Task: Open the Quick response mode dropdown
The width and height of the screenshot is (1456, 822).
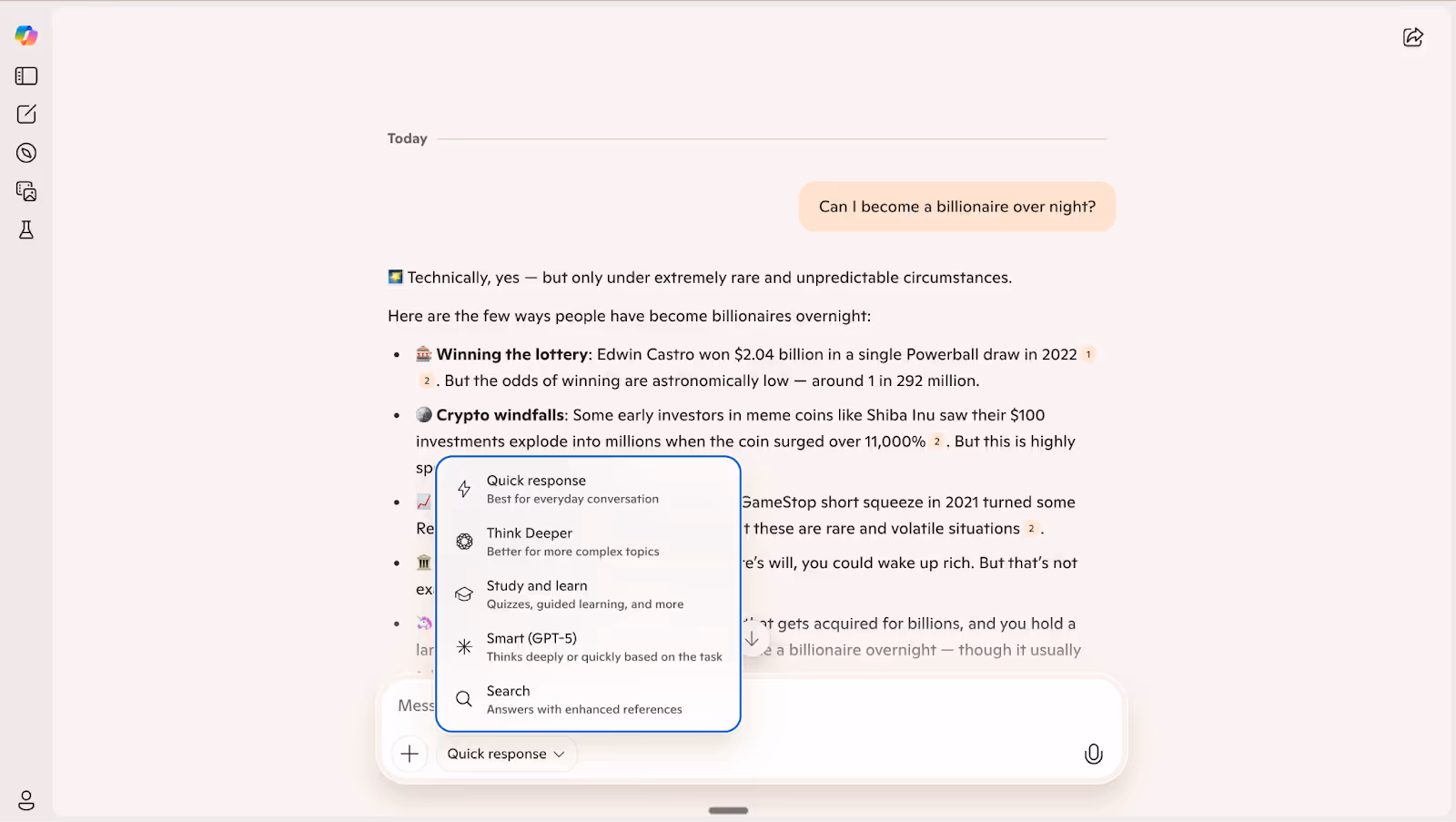Action: pos(506,753)
